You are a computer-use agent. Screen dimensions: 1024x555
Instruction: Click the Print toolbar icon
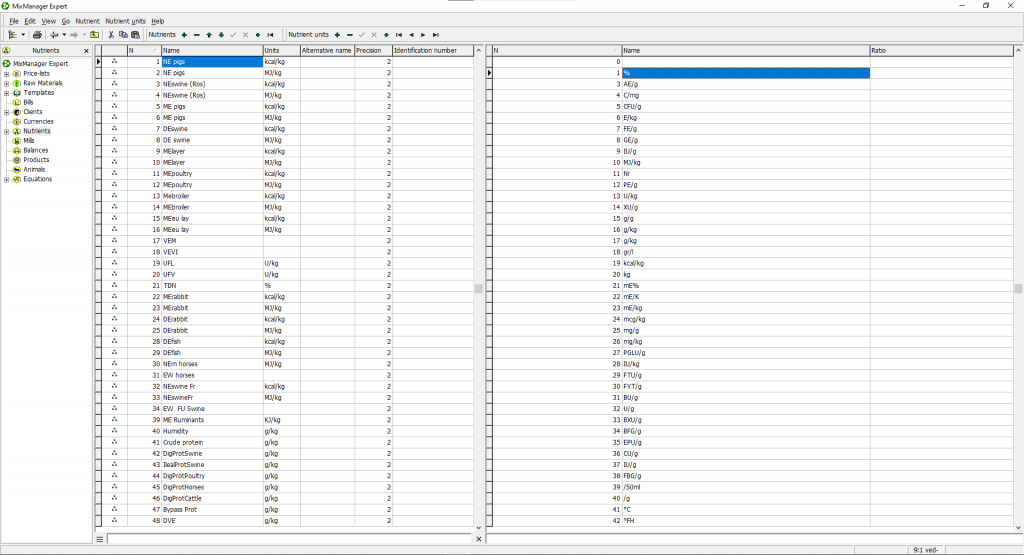[x=37, y=35]
